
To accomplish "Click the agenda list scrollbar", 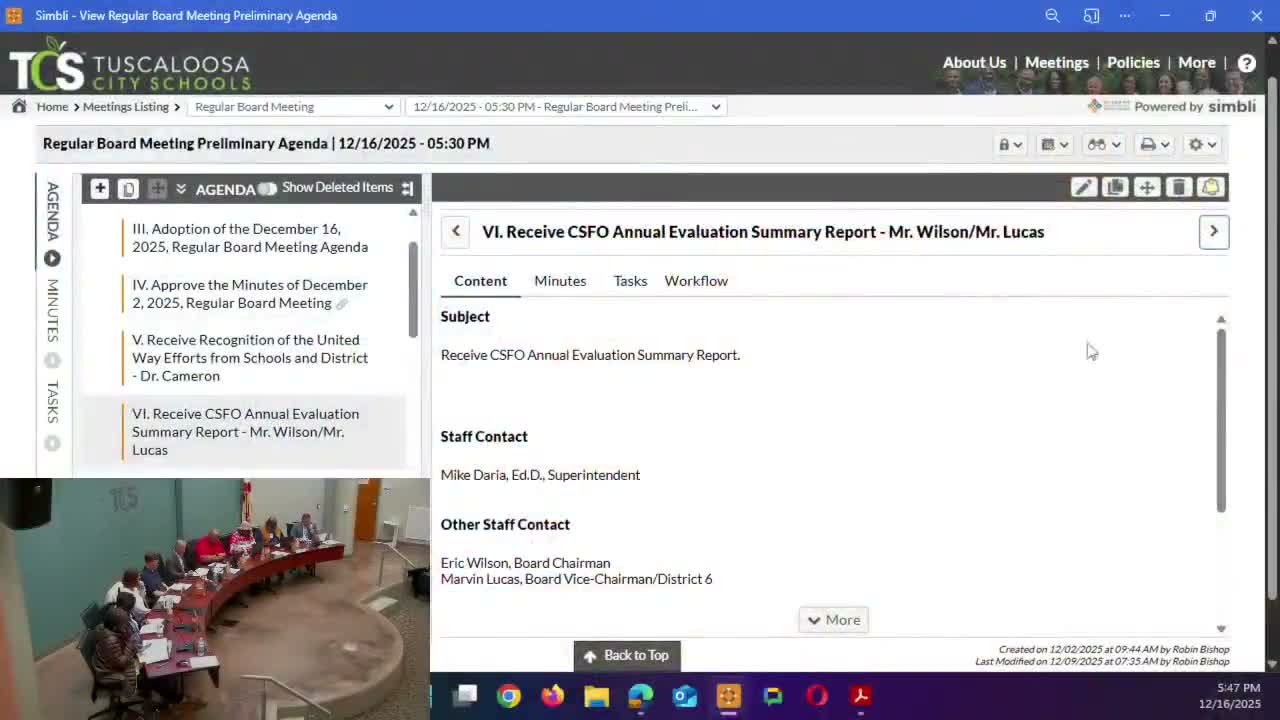I will [413, 290].
